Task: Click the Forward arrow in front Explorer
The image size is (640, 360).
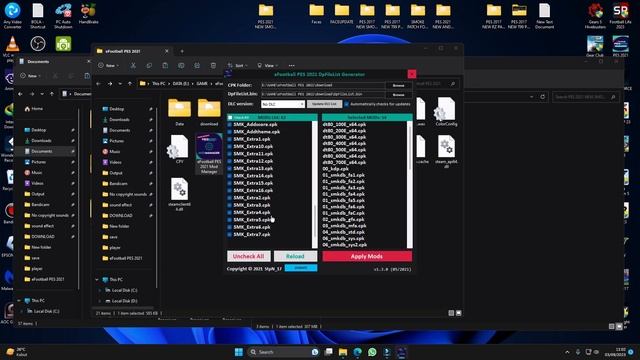Action: 109,84
